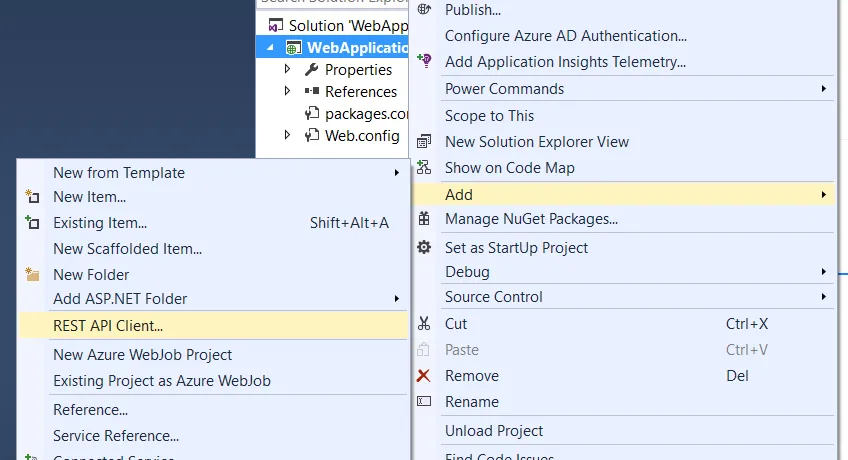Click the Publish globe icon

[x=424, y=9]
